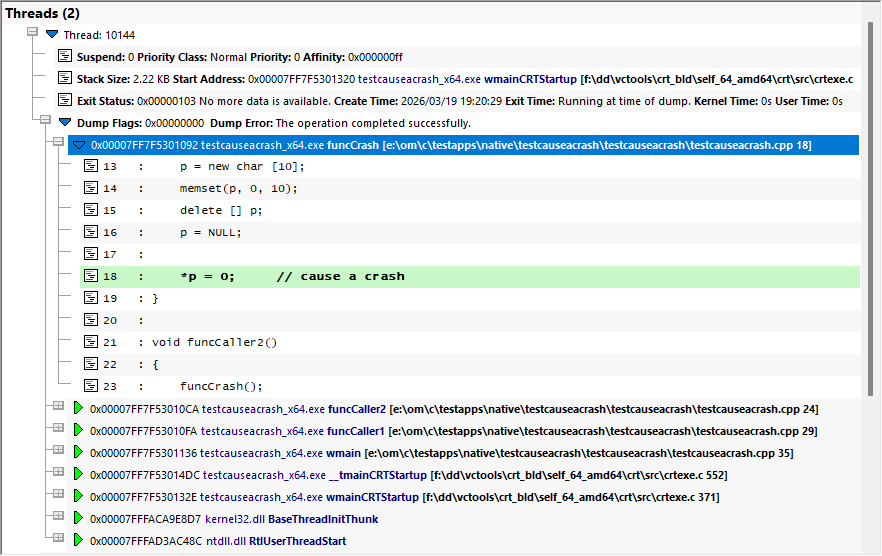Click the address 0x00007FF7F5301136
This screenshot has height=556, width=882.
143,453
